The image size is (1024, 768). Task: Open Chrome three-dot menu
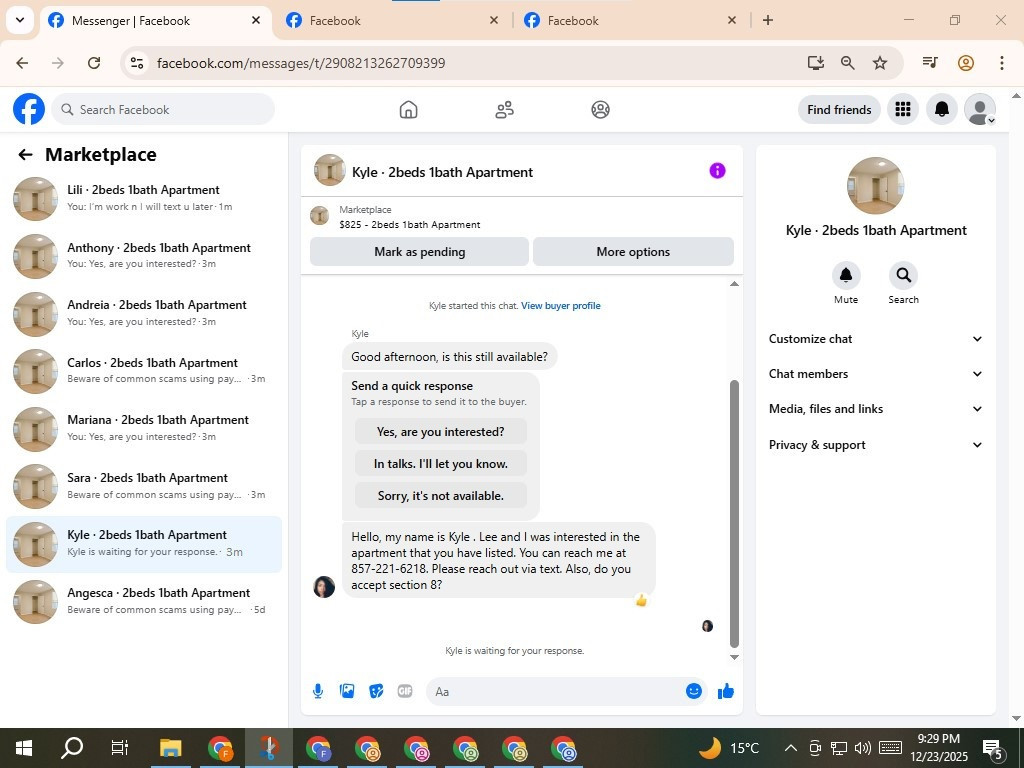(1001, 63)
